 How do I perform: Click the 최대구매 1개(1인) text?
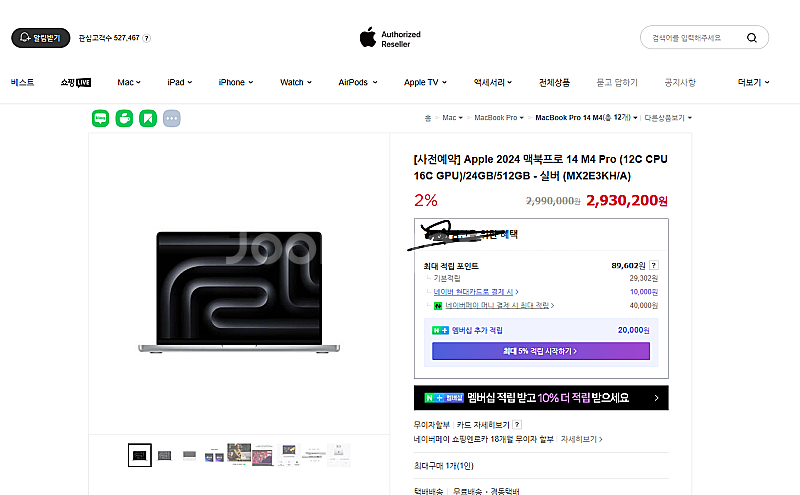pyautogui.click(x=443, y=465)
